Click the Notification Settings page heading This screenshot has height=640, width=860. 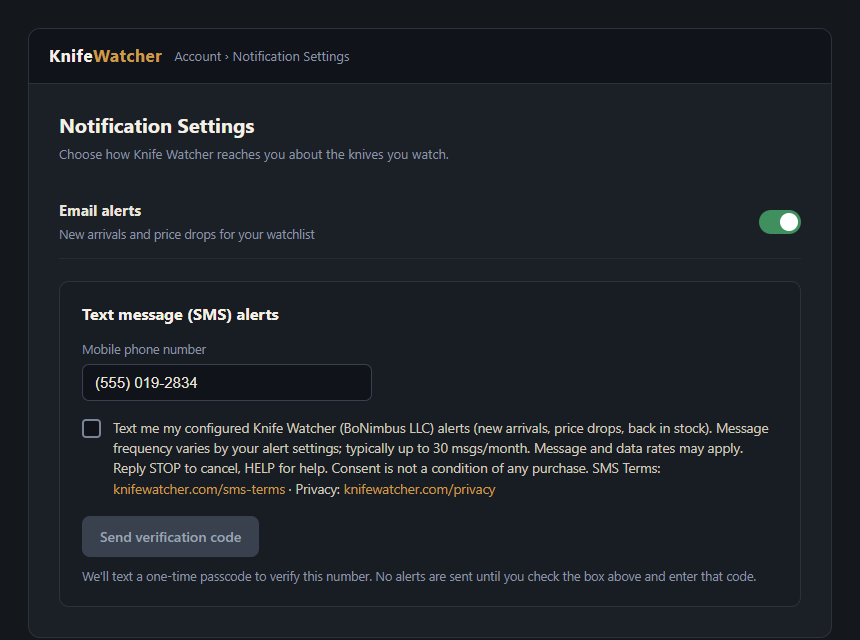click(157, 126)
